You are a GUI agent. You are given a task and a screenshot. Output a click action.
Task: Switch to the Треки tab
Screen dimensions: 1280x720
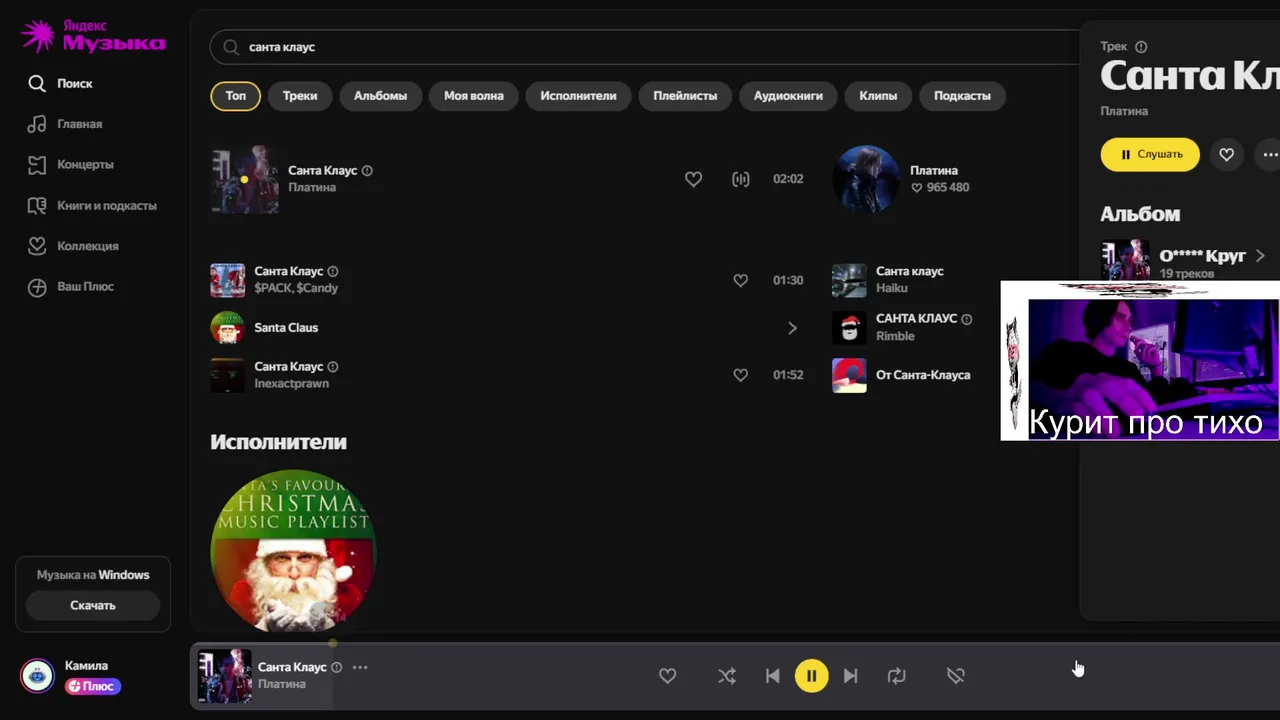click(x=300, y=96)
